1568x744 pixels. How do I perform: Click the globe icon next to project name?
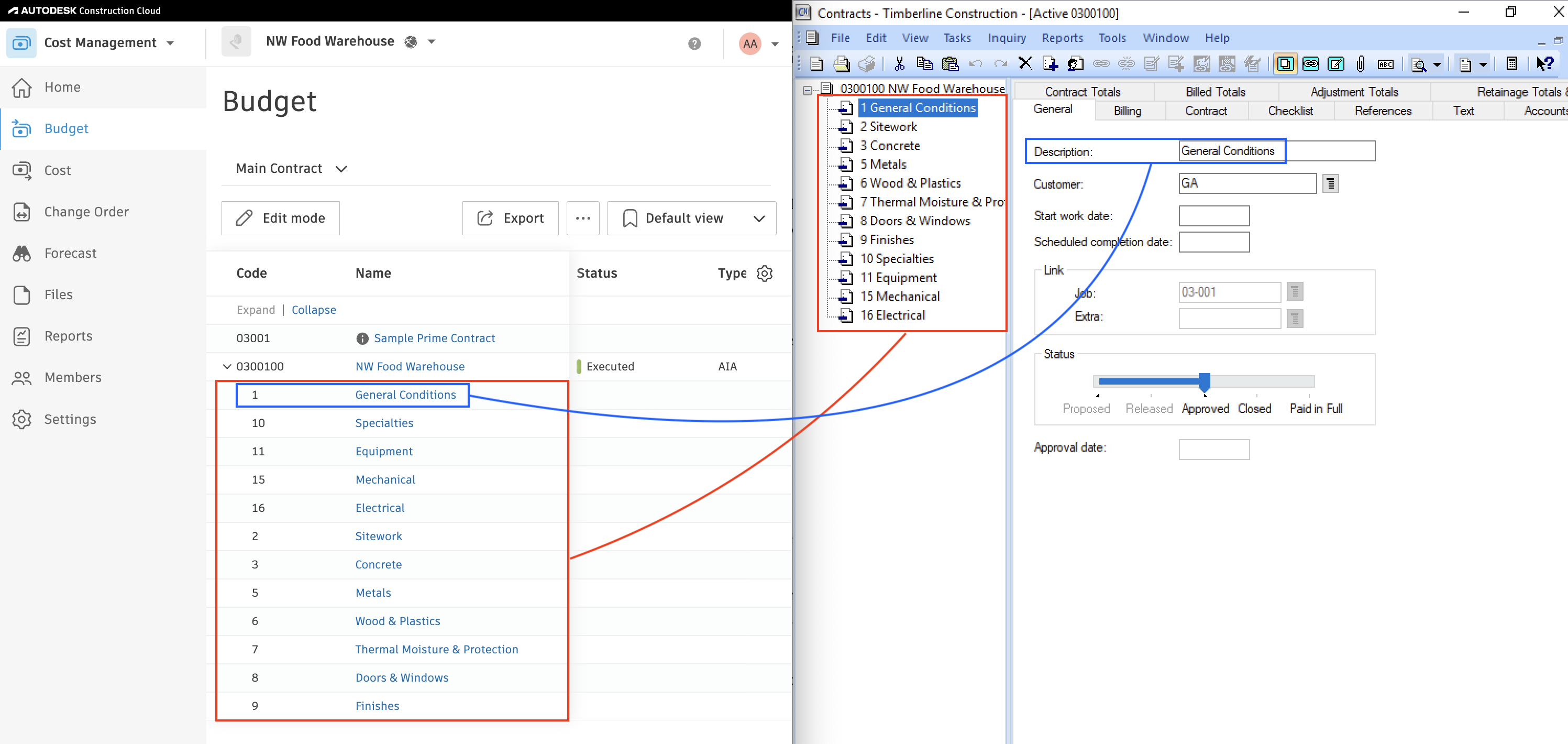tap(411, 41)
